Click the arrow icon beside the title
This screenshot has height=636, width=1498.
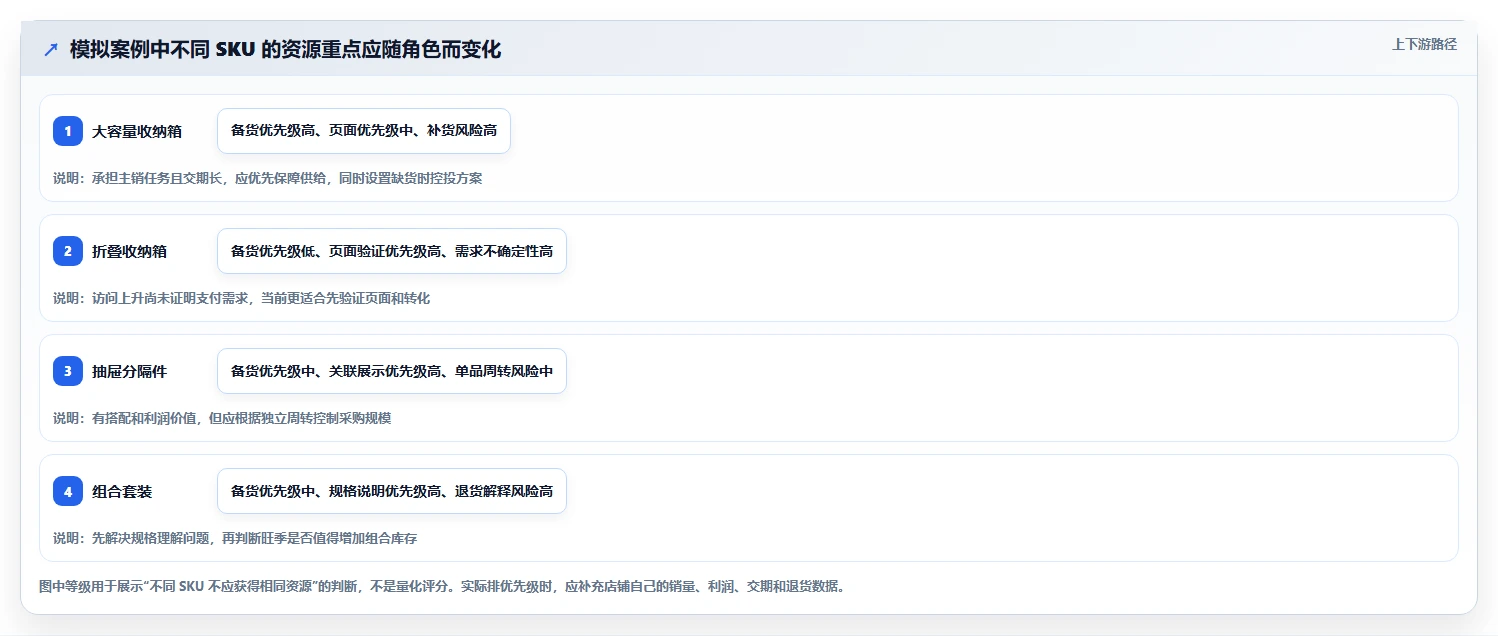50,50
